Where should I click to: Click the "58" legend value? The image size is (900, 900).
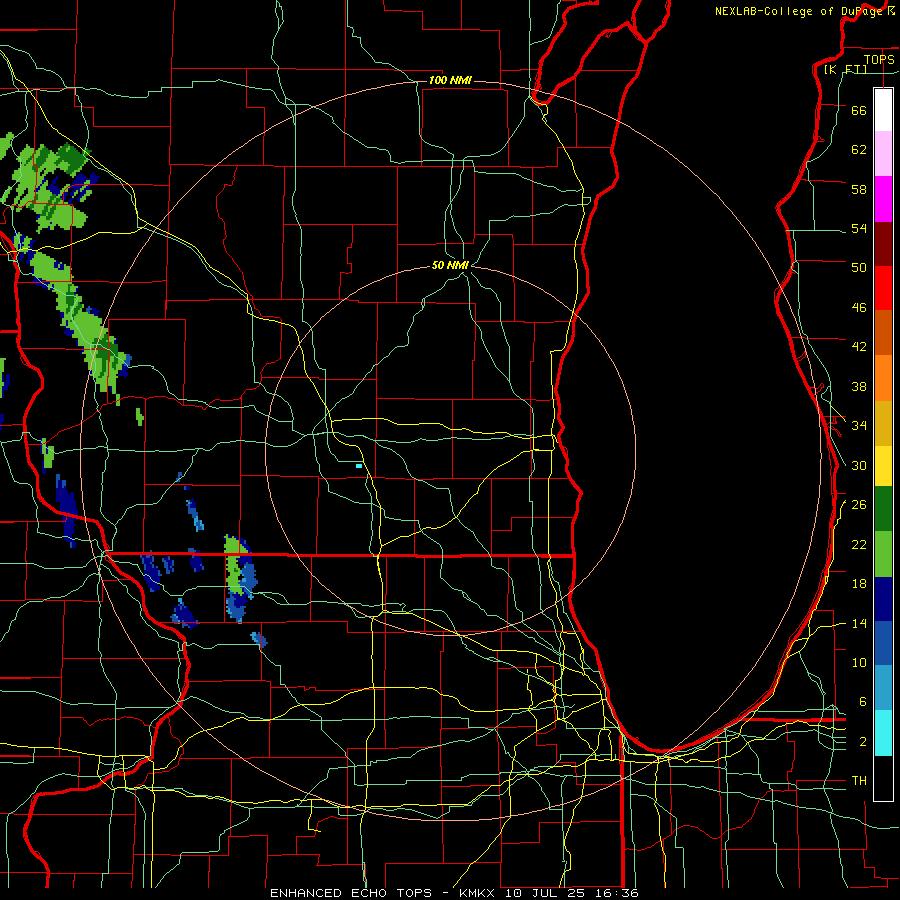(x=859, y=189)
